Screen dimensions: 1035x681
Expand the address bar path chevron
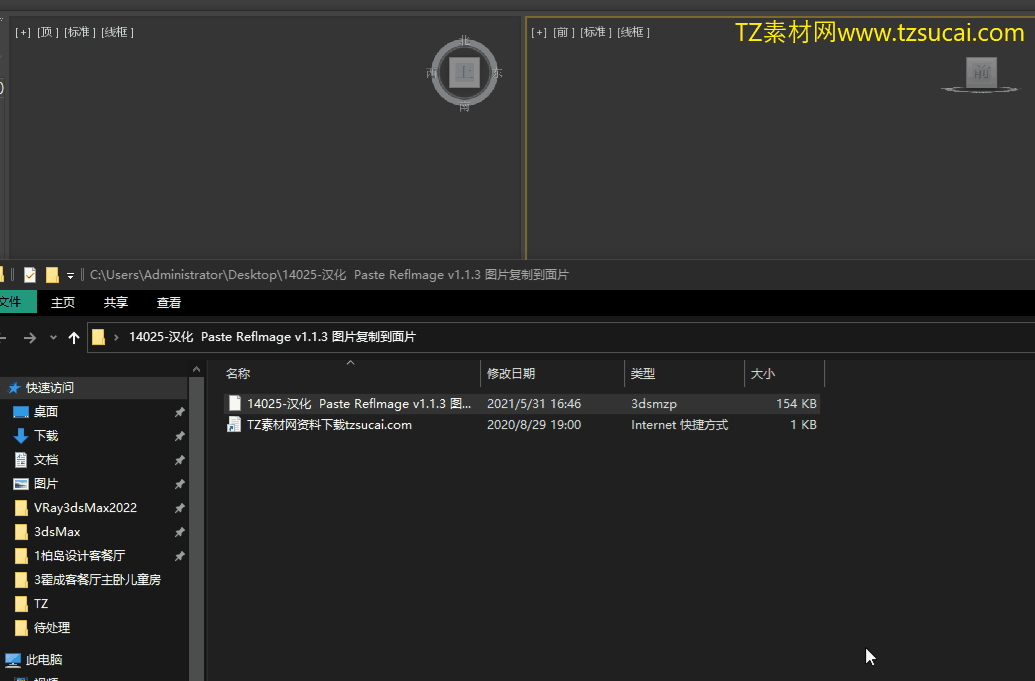(116, 338)
